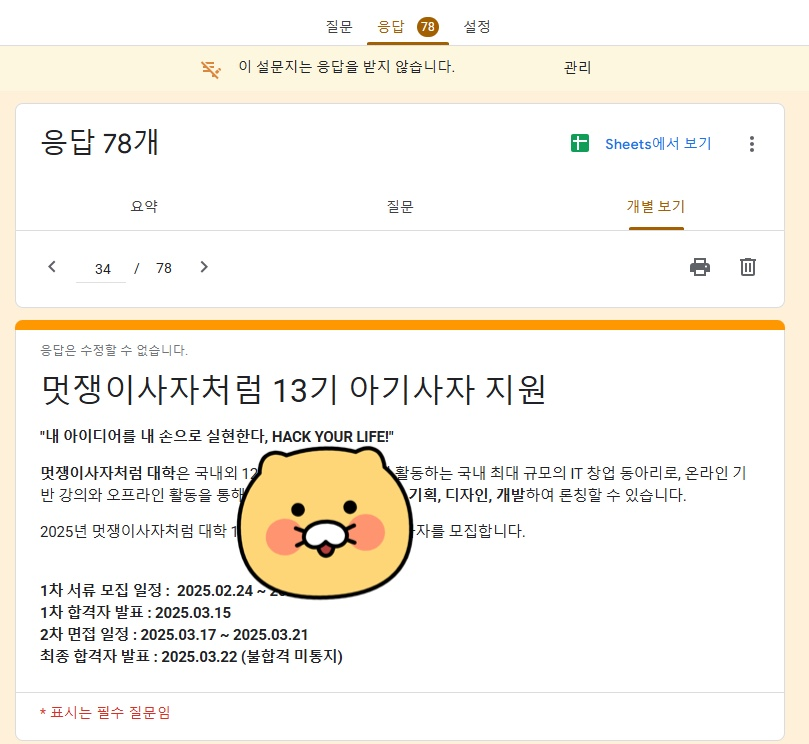
Task: Click the yellow bear character sticker
Action: coord(325,522)
